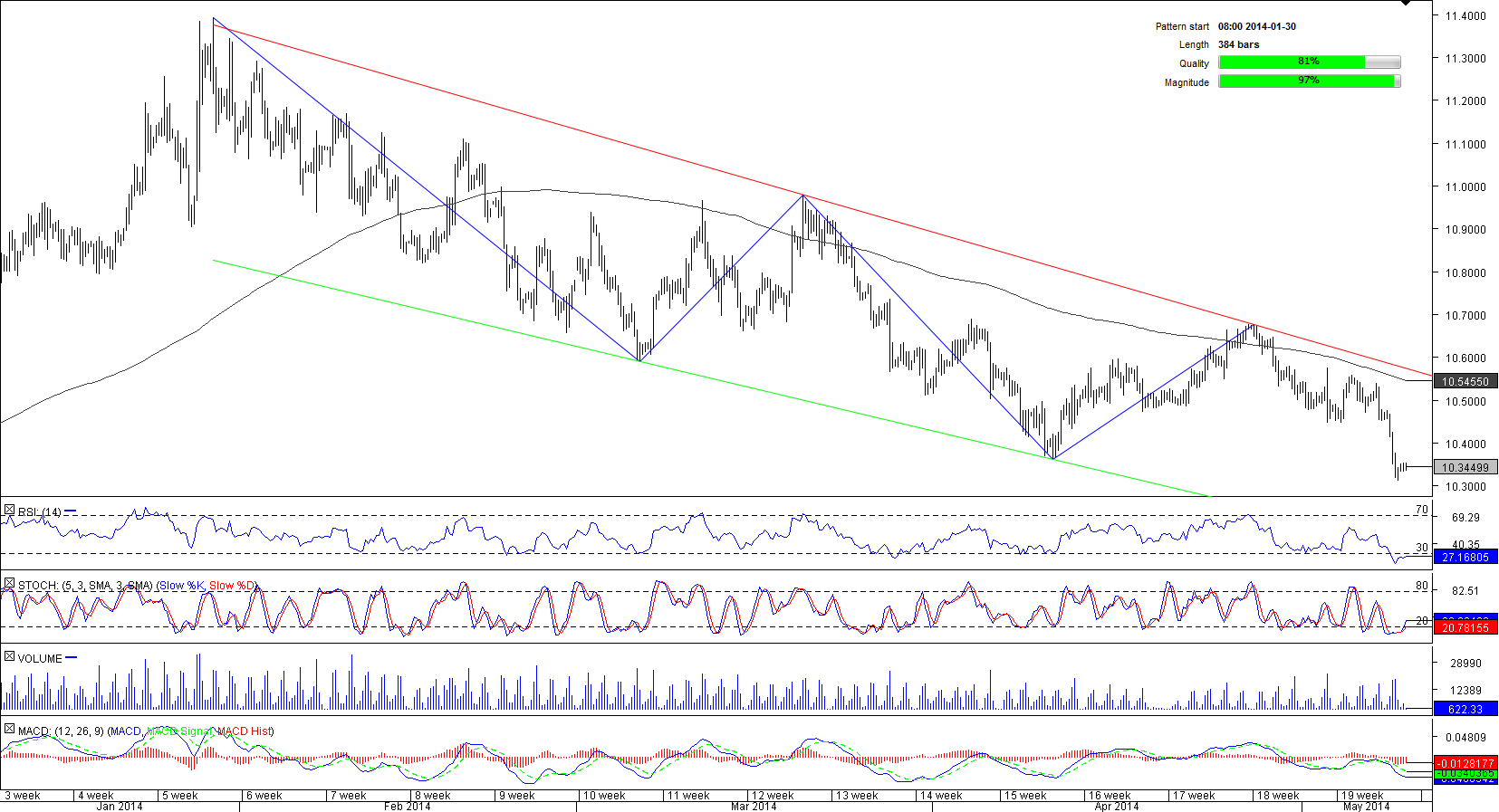Click the Quality 81% bar

pyautogui.click(x=1309, y=62)
